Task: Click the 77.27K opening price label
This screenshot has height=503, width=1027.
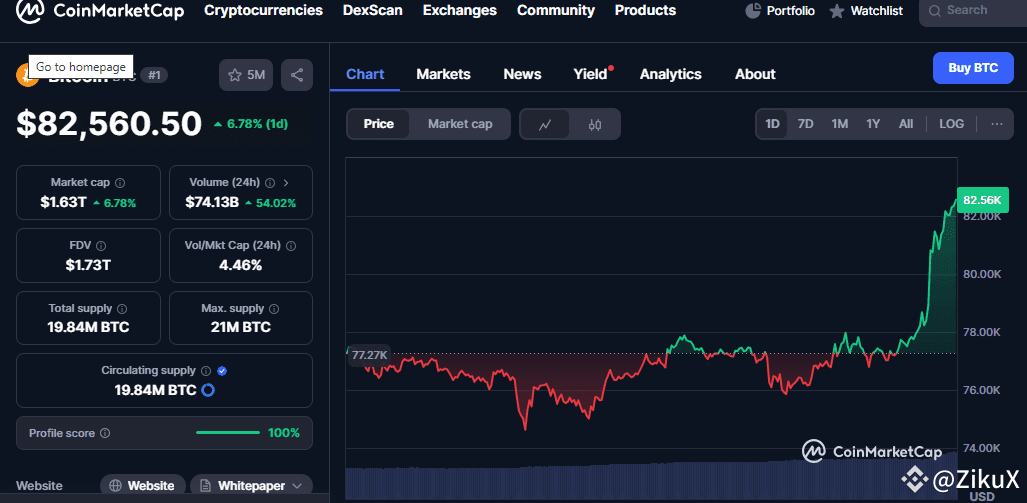Action: tap(369, 355)
